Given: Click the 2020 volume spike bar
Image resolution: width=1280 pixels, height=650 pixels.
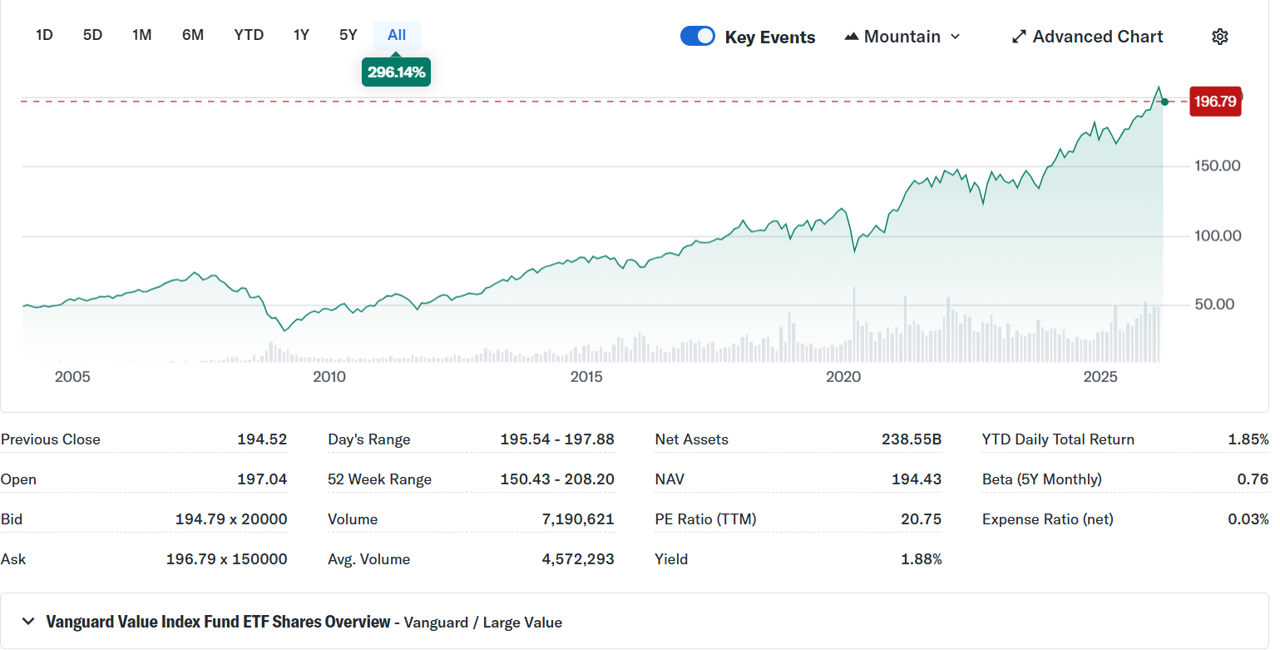Looking at the screenshot, I should [854, 324].
